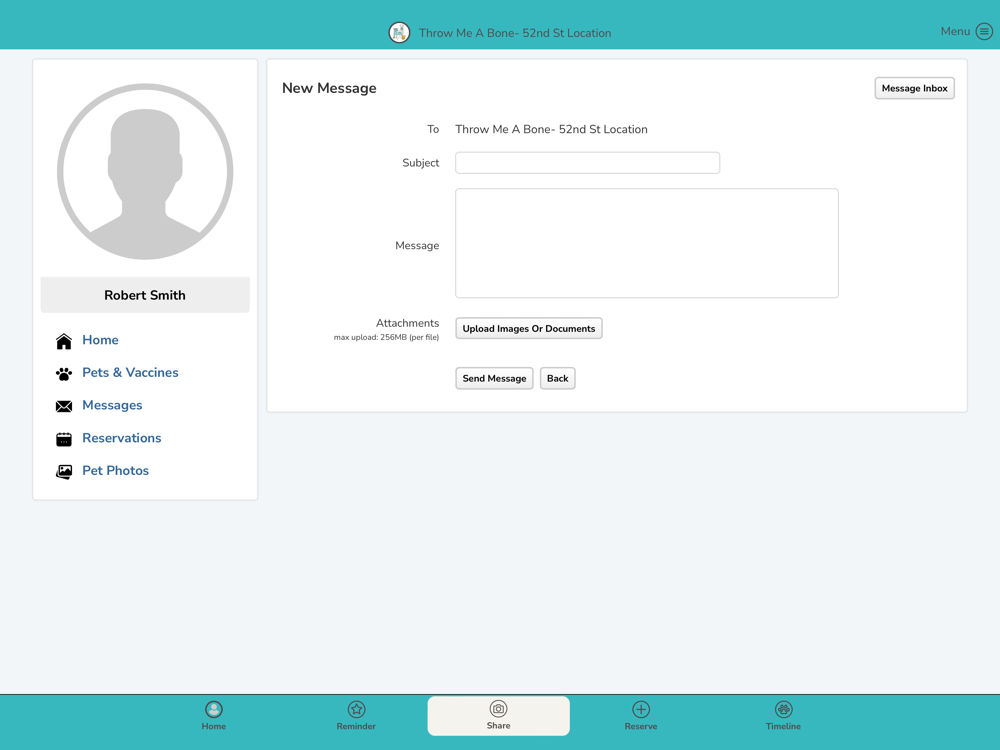This screenshot has height=750, width=1000.
Task: Click the picture icon beside Pet Photos
Action: 64,471
